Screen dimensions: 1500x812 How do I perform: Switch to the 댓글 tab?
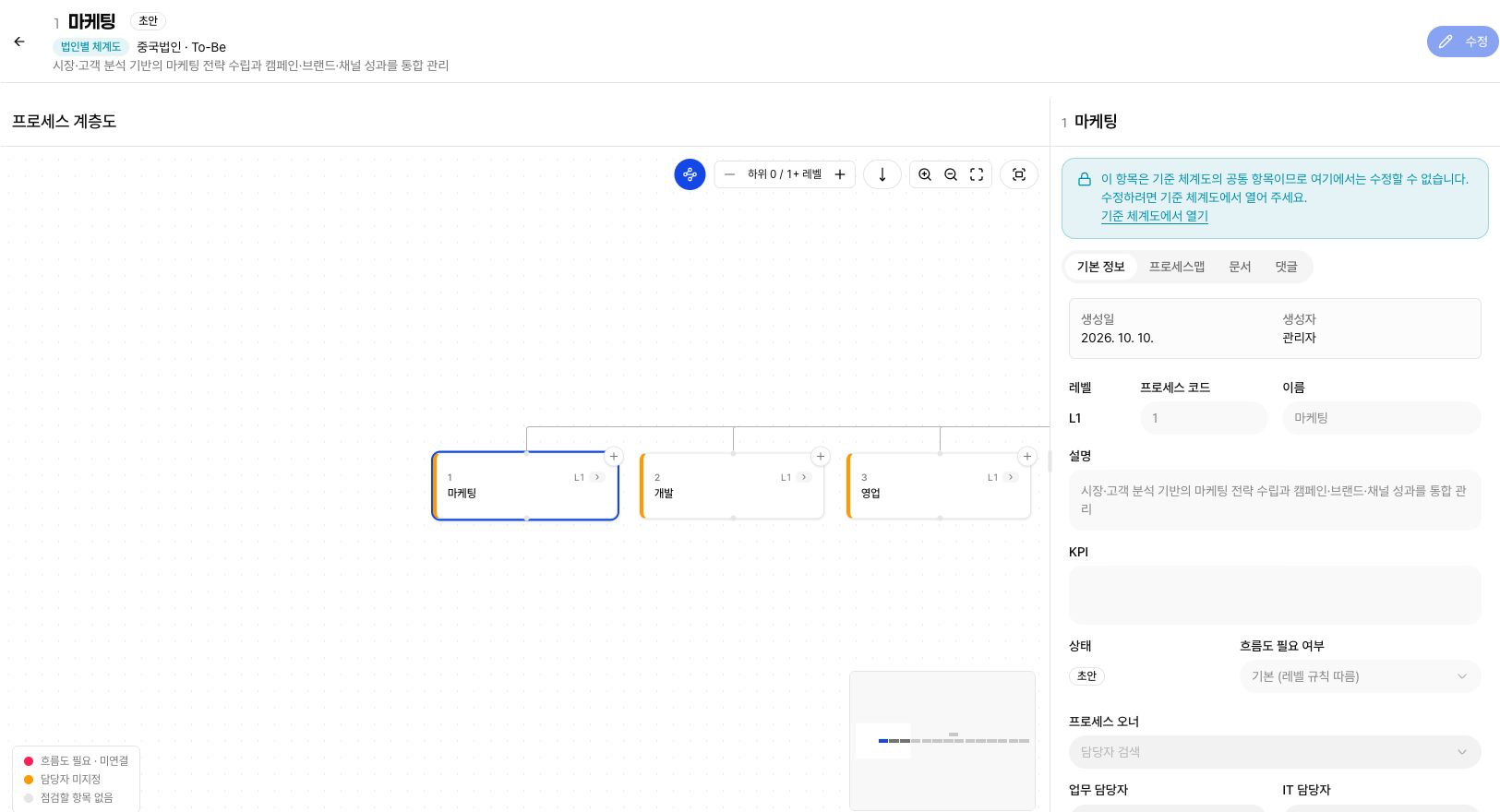[1286, 267]
